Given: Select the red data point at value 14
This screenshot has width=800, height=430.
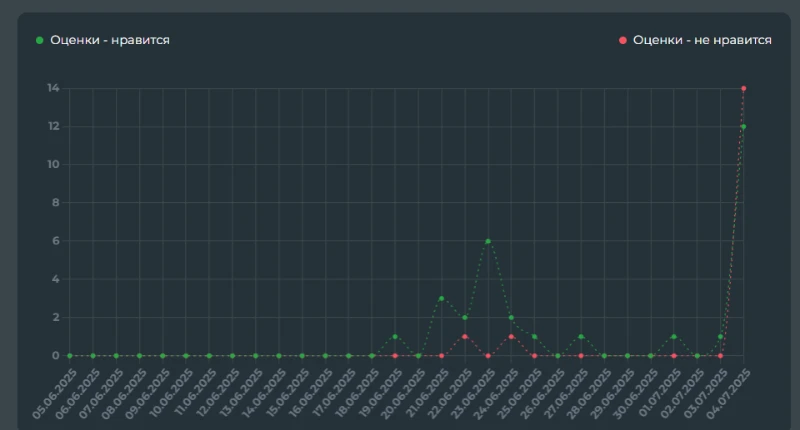Looking at the screenshot, I should click(x=743, y=88).
